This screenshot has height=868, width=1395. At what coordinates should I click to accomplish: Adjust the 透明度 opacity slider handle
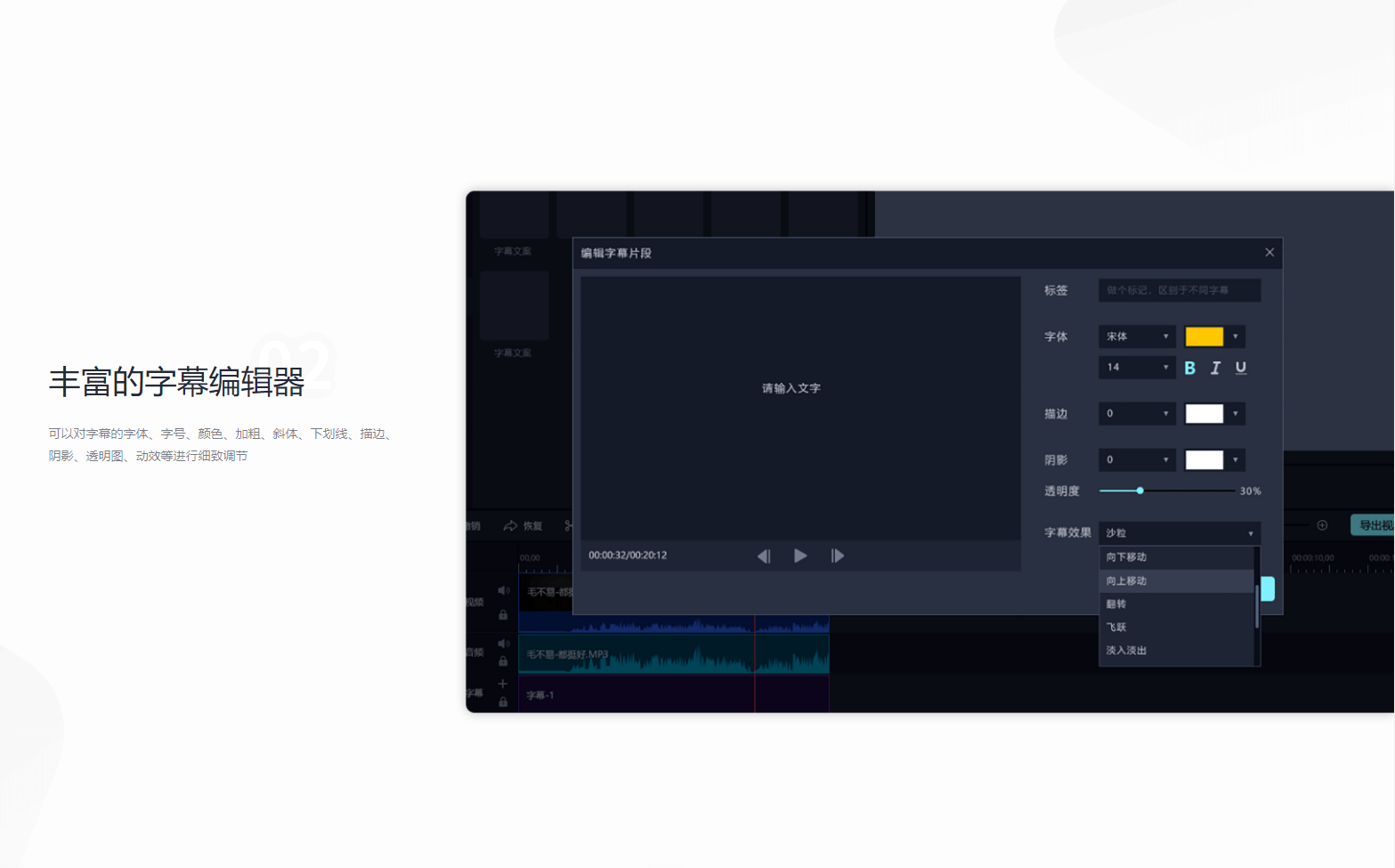tap(1140, 491)
